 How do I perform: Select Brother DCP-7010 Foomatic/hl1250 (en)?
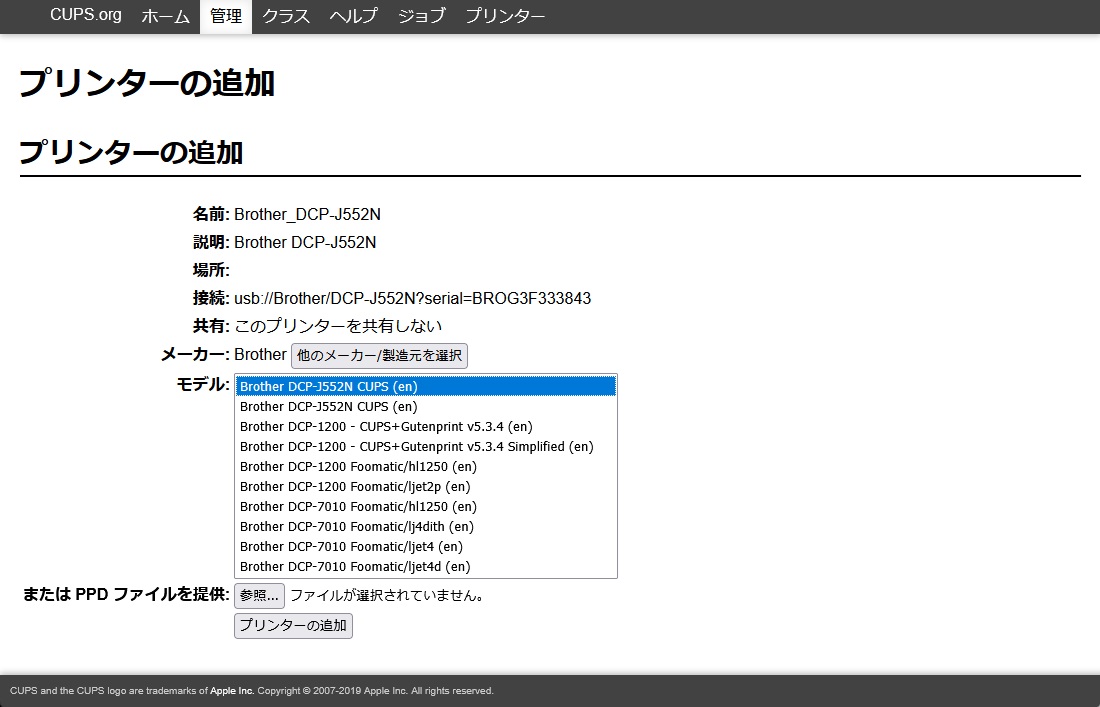tap(426, 506)
